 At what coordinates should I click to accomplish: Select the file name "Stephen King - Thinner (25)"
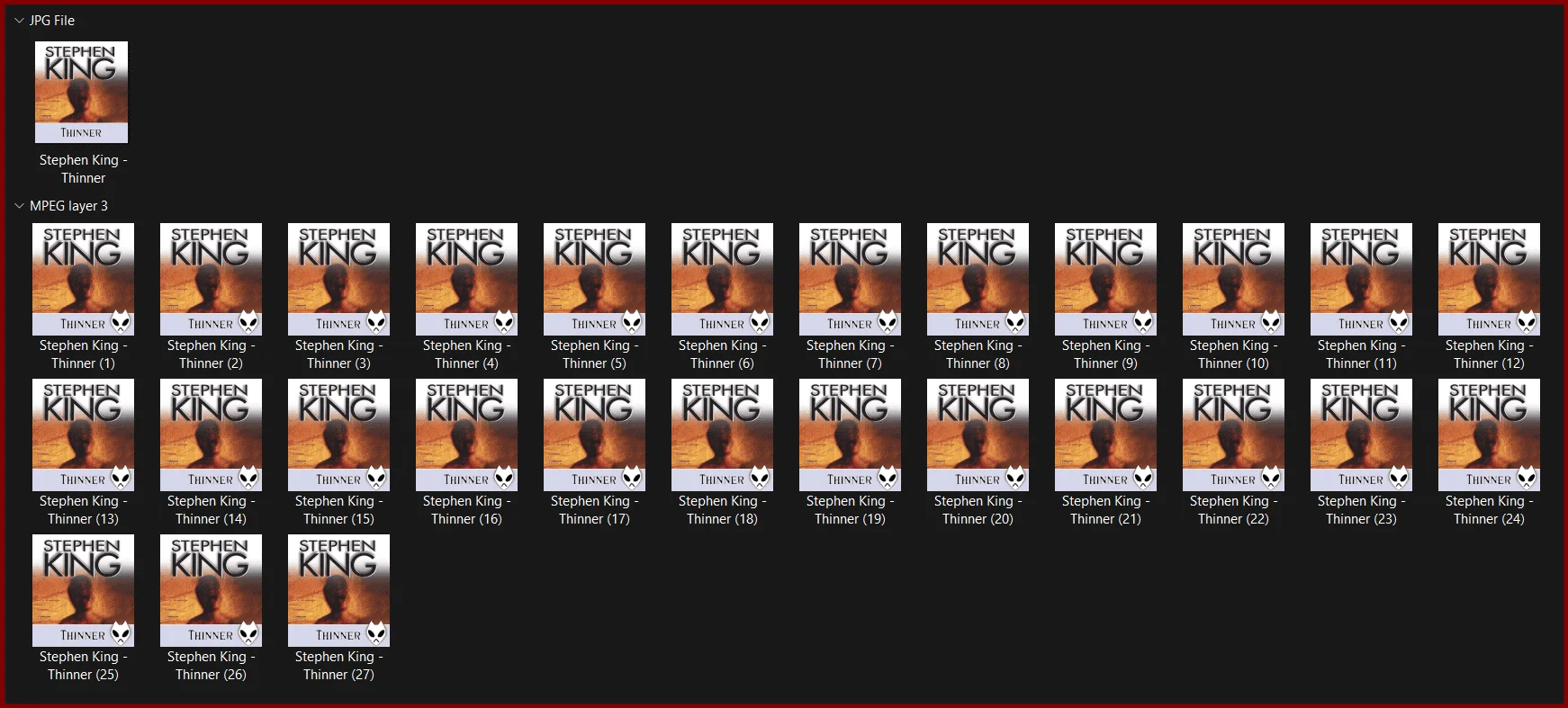[x=83, y=666]
